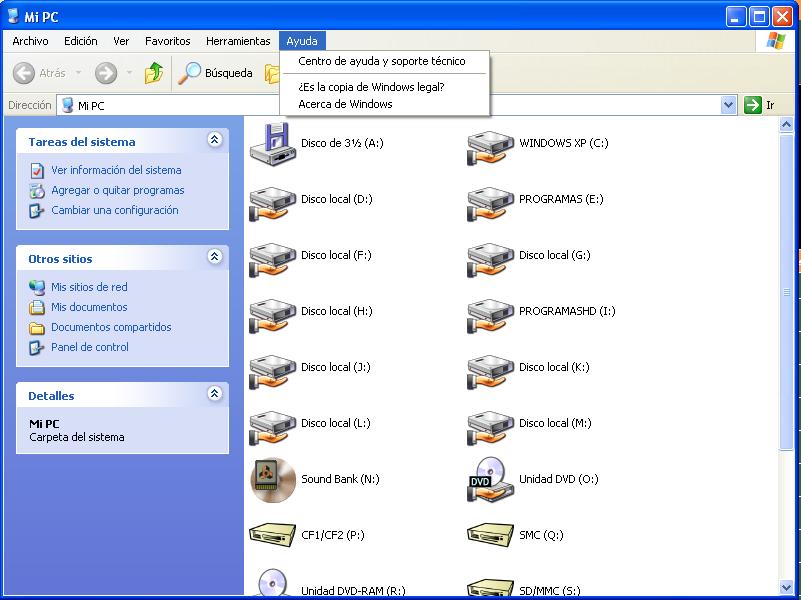The image size is (801, 600).
Task: Choose Centro de ayuda y soporte técnico
Action: [385, 61]
